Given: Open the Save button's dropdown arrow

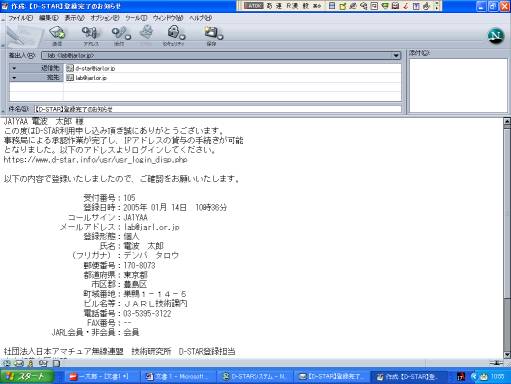Looking at the screenshot, I should [x=221, y=36].
